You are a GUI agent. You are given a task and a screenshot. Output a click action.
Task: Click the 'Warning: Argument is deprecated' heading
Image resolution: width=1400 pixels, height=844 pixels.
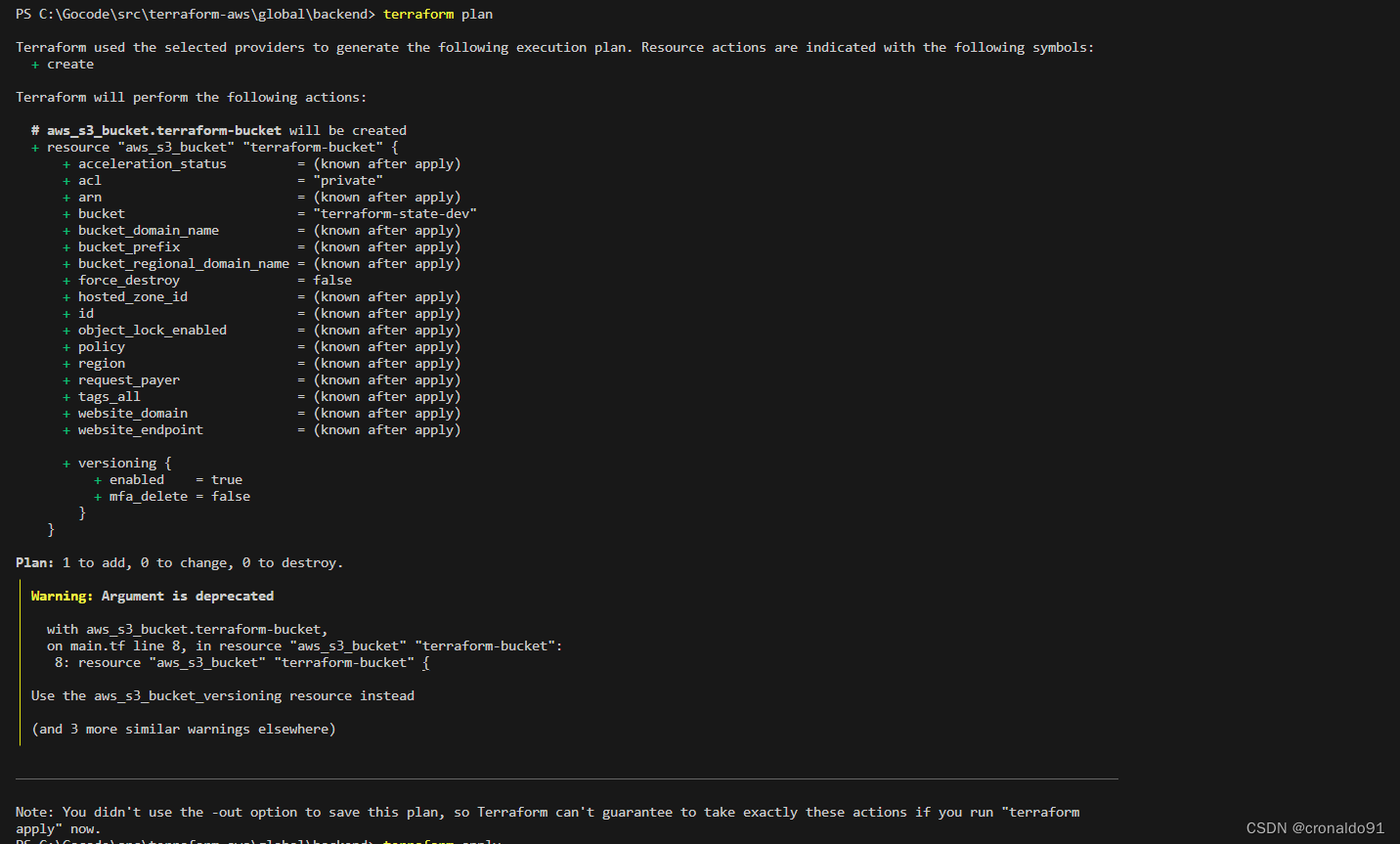(153, 597)
